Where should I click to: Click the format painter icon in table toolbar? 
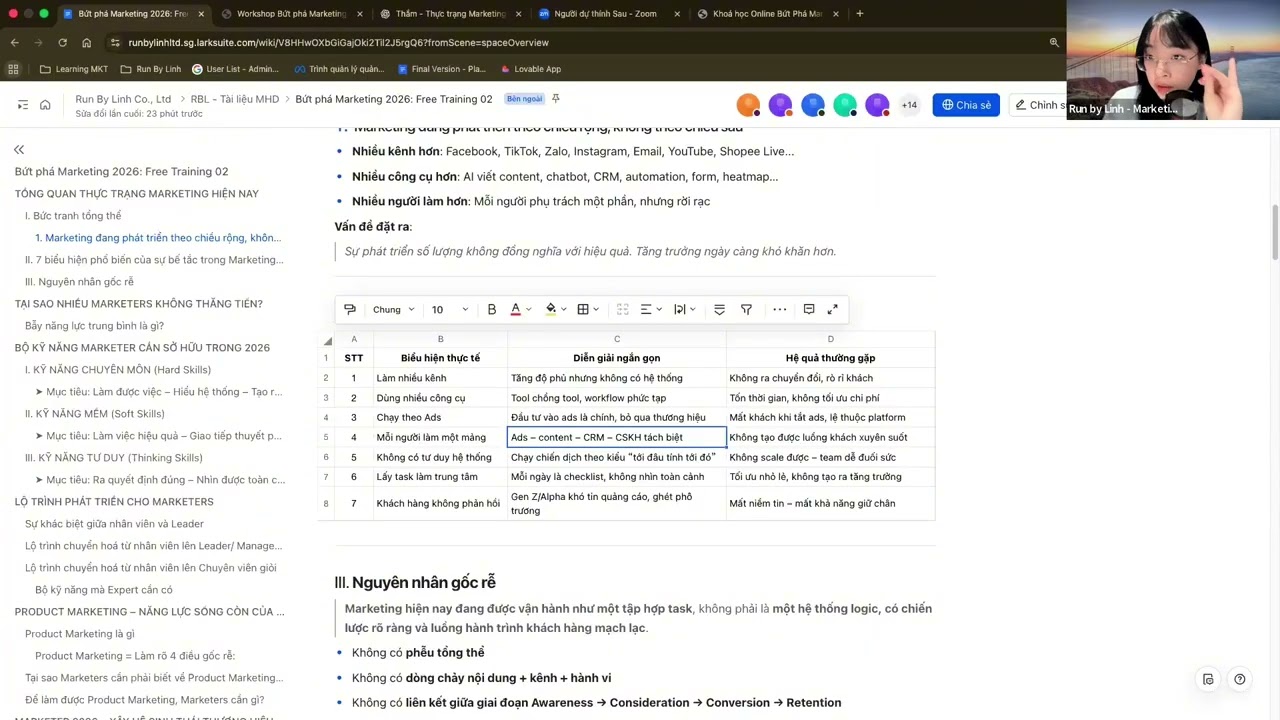(350, 310)
